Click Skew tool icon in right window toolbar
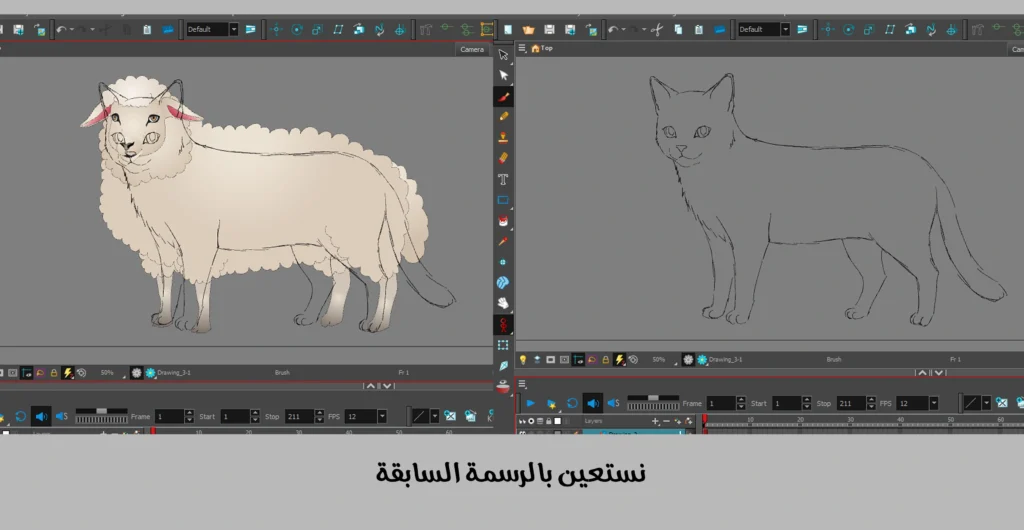Image resolution: width=1024 pixels, height=530 pixels. (889, 29)
